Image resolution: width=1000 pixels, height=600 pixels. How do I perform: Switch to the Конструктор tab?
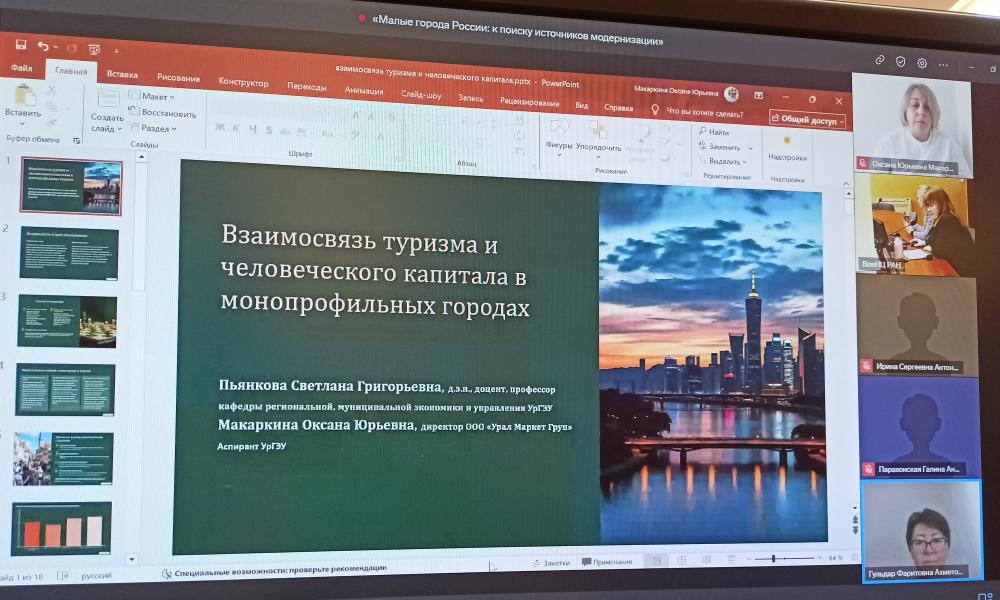point(243,82)
